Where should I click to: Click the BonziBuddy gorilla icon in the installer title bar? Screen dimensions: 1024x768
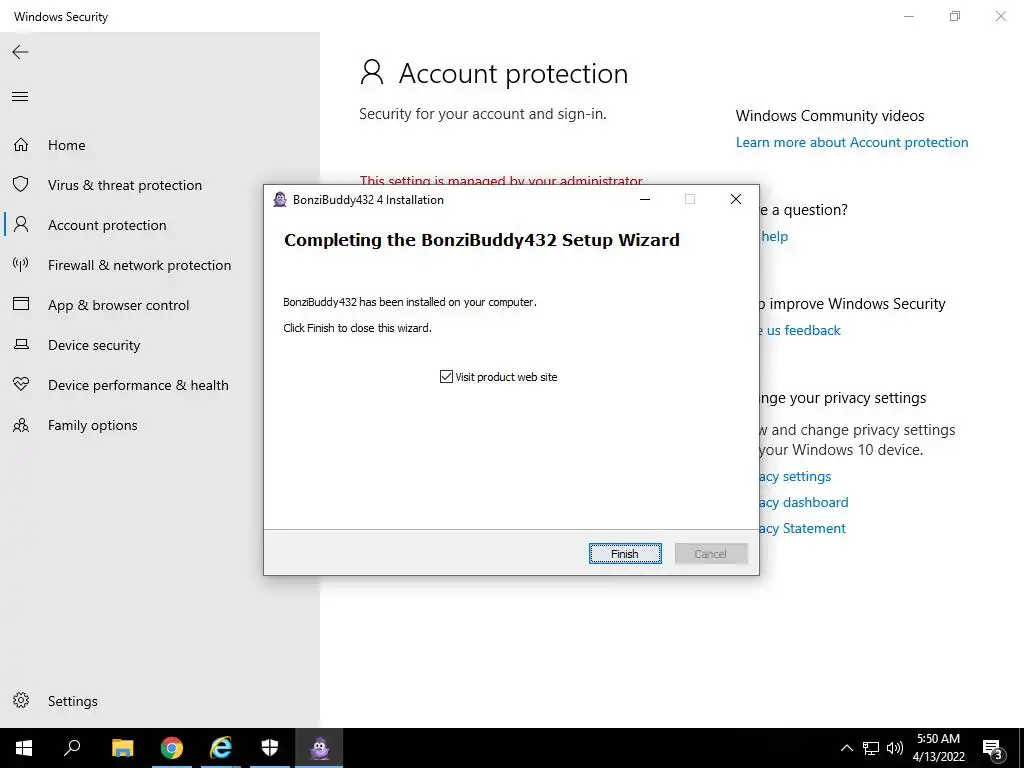pos(280,200)
